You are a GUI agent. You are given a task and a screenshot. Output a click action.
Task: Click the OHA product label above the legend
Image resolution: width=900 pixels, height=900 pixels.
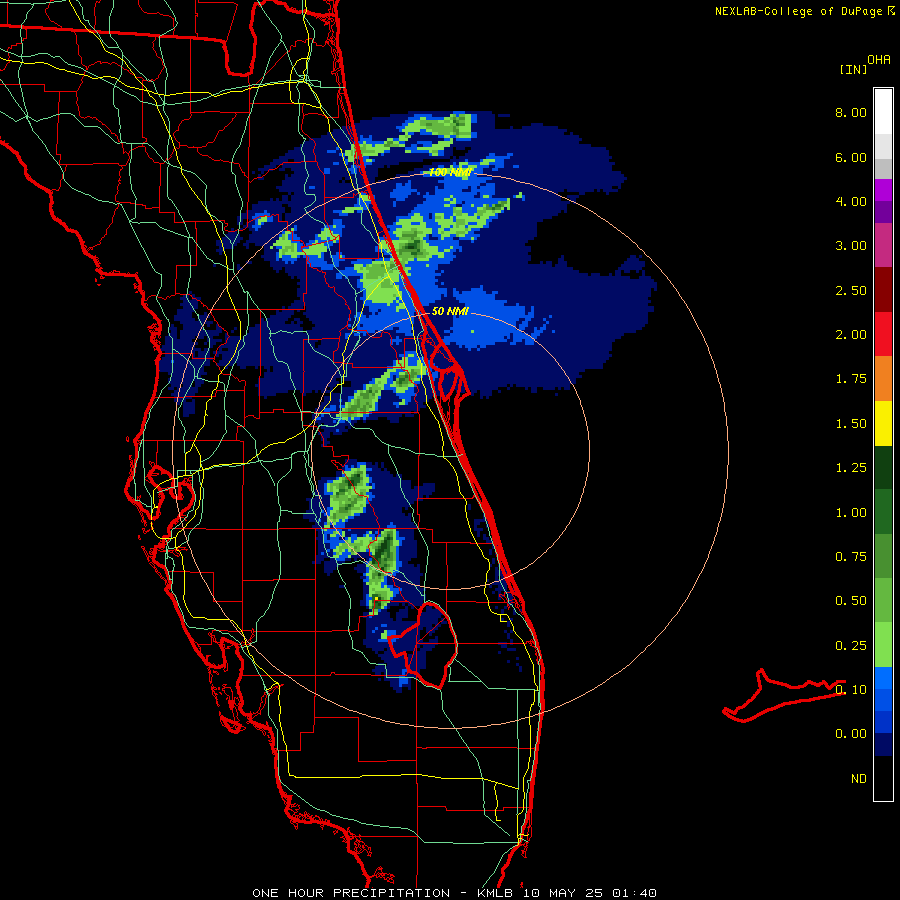click(x=879, y=59)
